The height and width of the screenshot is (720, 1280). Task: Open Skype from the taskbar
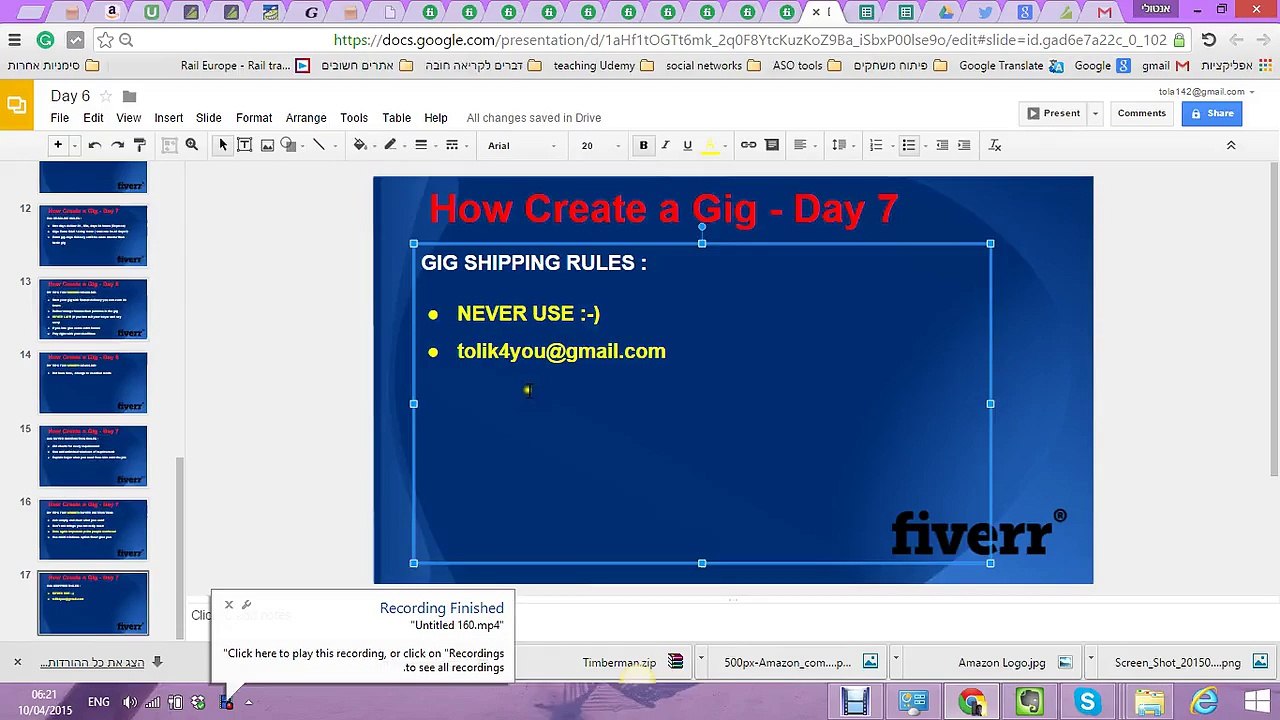(x=1087, y=702)
